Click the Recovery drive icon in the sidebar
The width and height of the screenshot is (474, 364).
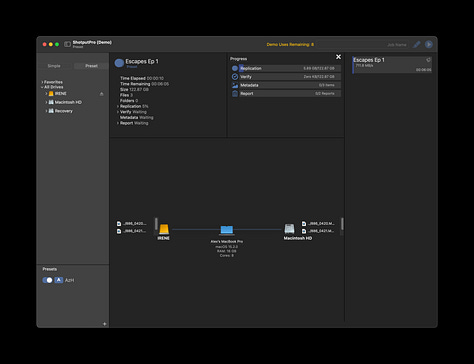pyautogui.click(x=51, y=111)
